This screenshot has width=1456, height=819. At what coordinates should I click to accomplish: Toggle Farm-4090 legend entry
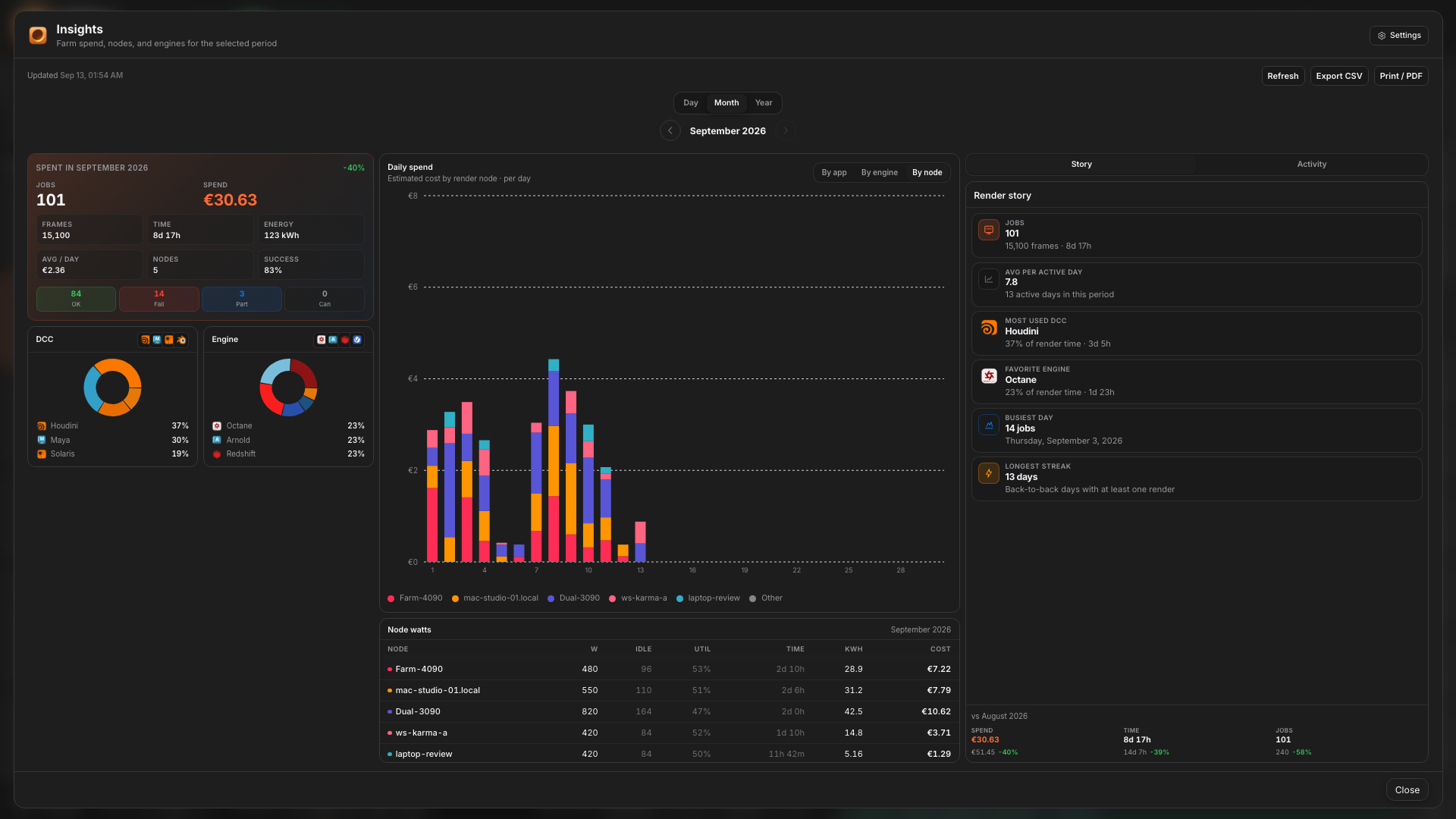[415, 598]
